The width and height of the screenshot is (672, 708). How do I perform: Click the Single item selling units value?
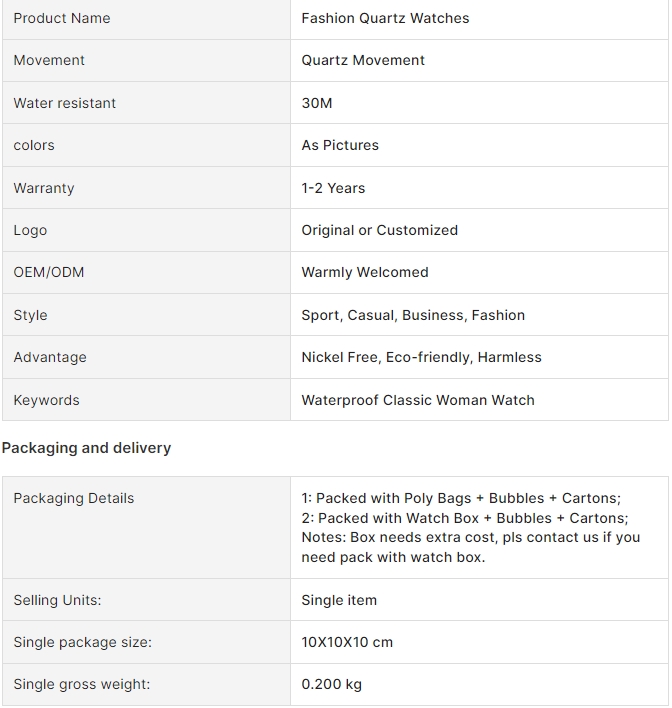(339, 600)
